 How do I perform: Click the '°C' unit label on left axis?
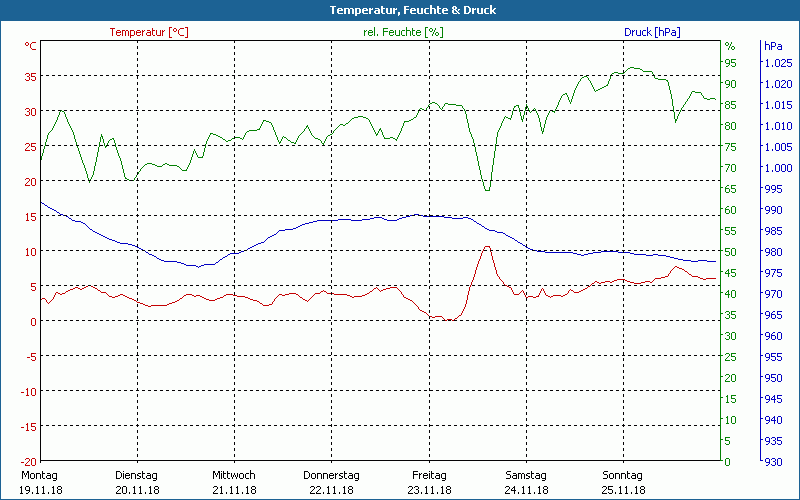pos(31,46)
